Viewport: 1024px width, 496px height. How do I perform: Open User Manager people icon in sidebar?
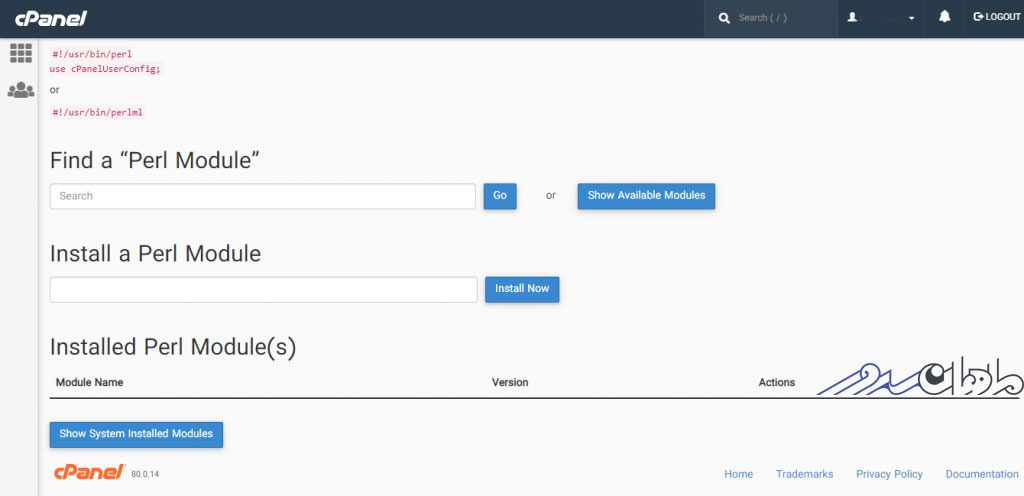pyautogui.click(x=21, y=90)
